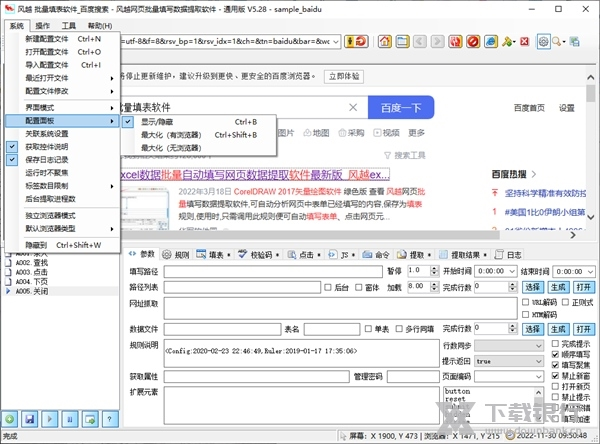The width and height of the screenshot is (600, 444).
Task: Click the export window arrow button
Action: click(90, 419)
